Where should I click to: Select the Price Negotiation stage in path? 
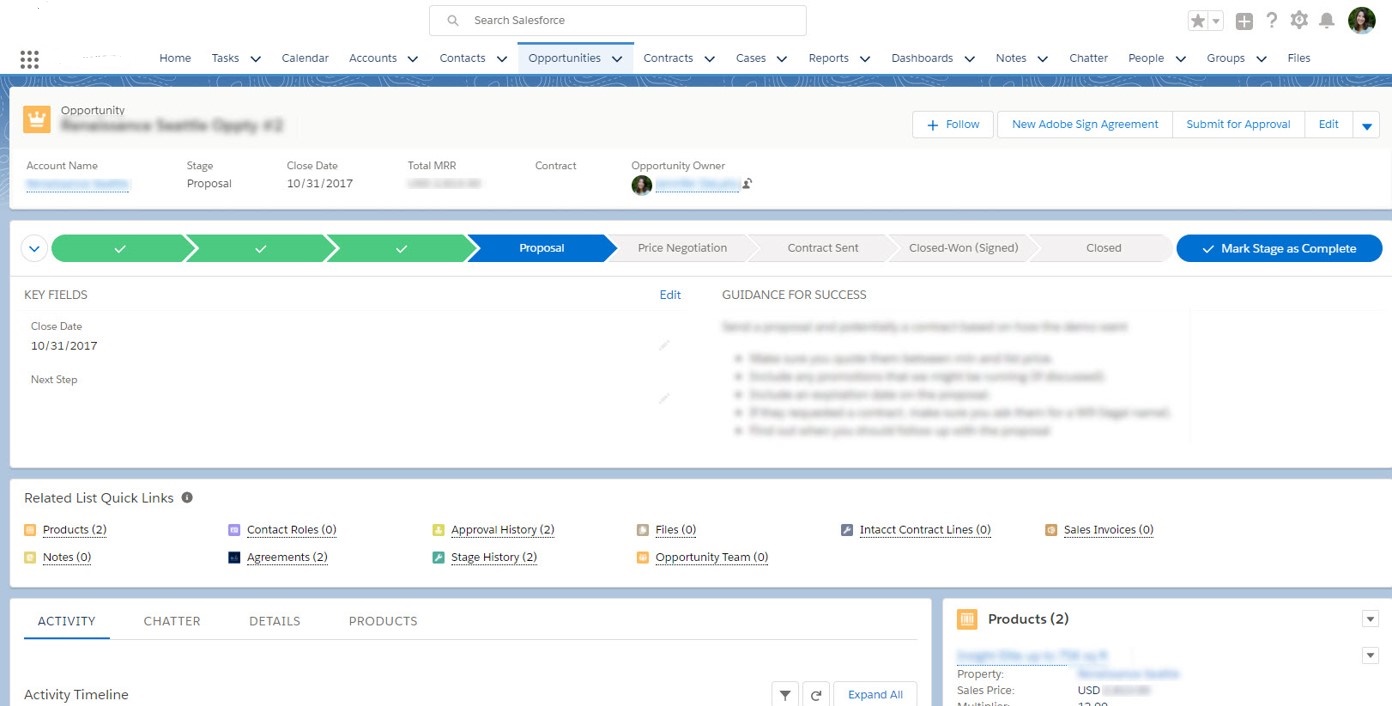[682, 248]
